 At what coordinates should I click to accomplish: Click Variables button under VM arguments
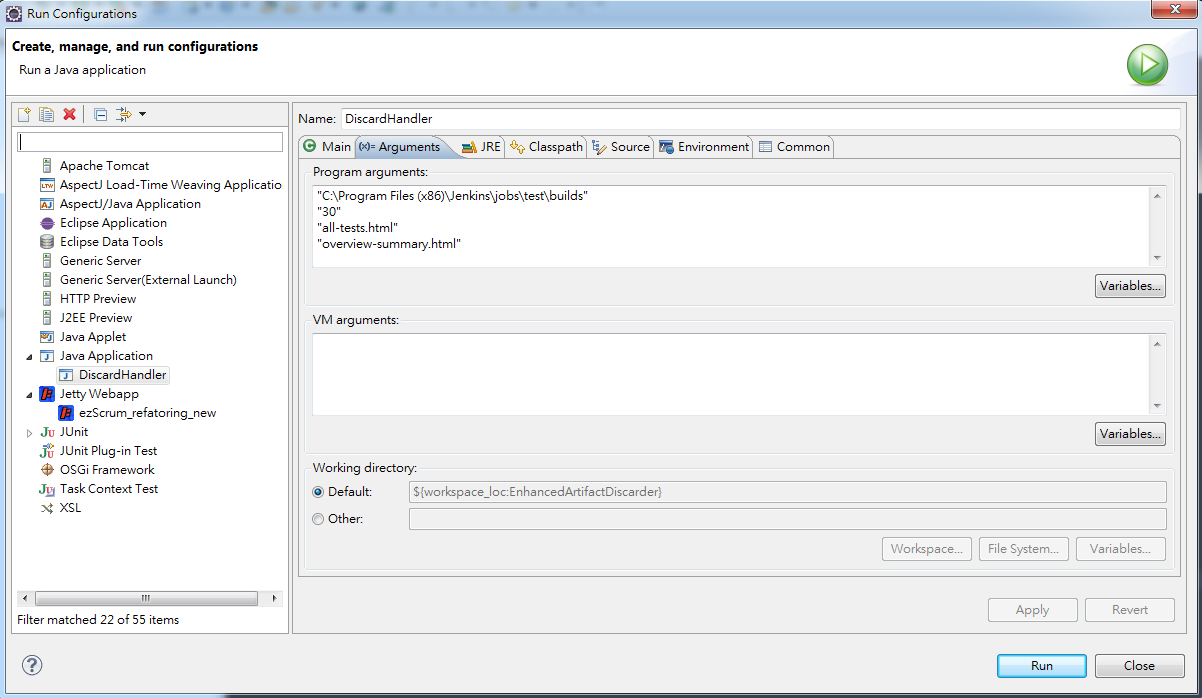pyautogui.click(x=1131, y=434)
